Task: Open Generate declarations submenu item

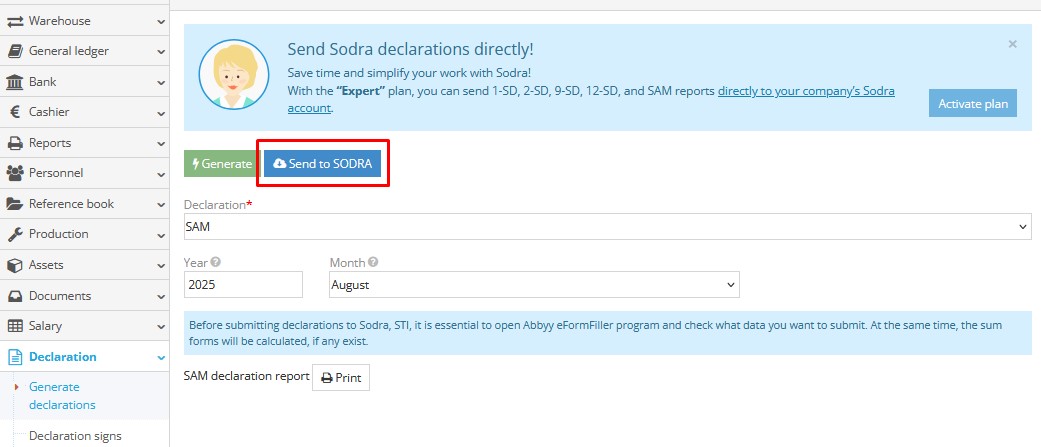Action: tap(62, 396)
